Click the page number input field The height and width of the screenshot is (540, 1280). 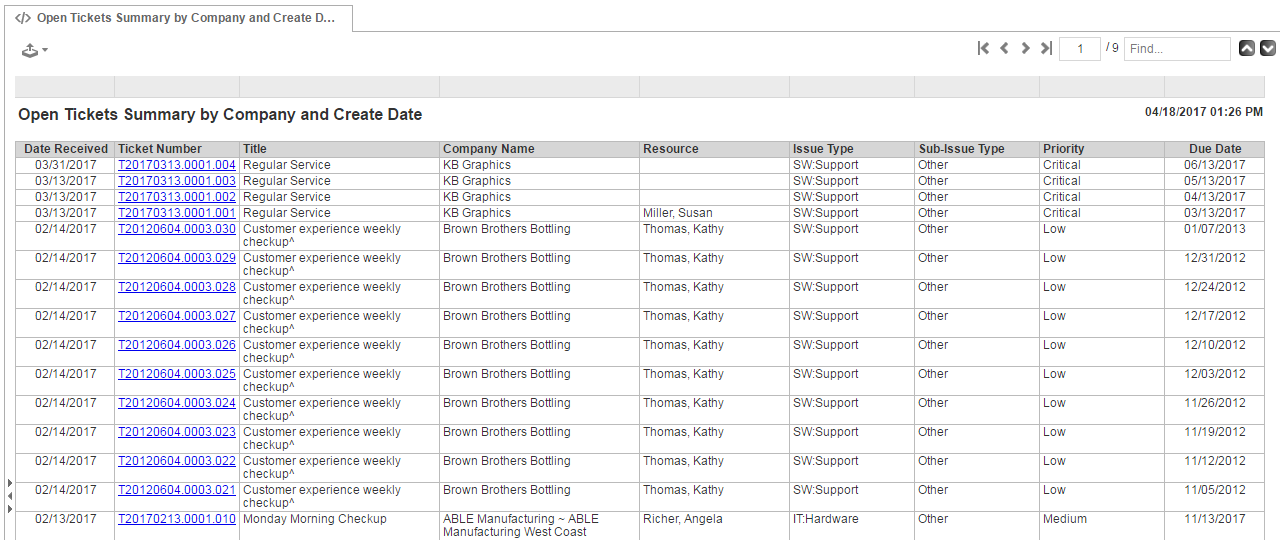pyautogui.click(x=1079, y=48)
